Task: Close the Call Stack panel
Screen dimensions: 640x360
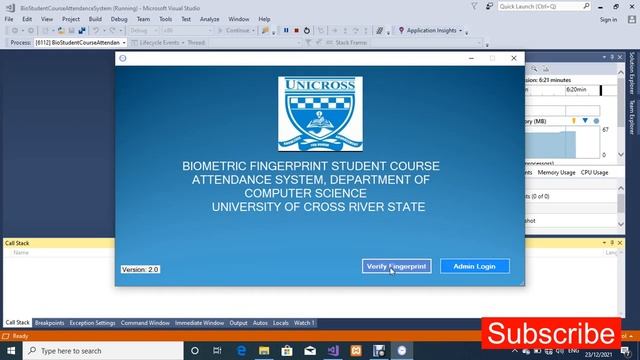Action: tap(620, 243)
